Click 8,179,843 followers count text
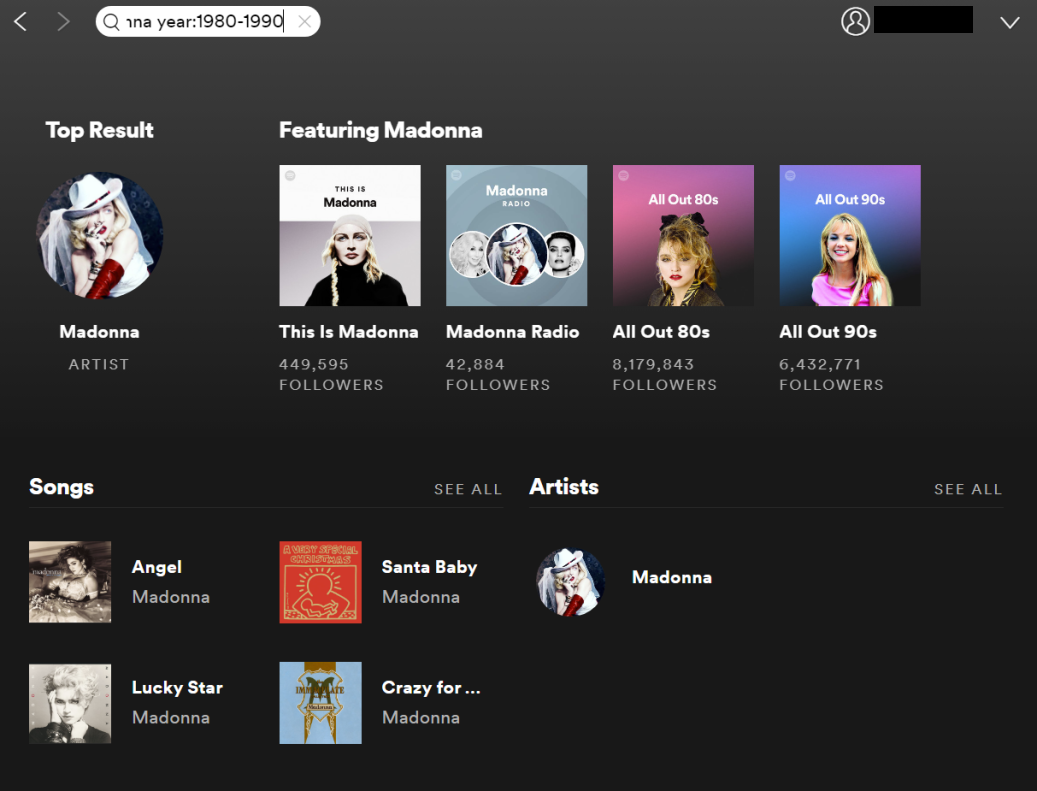The width and height of the screenshot is (1037, 791). point(653,364)
